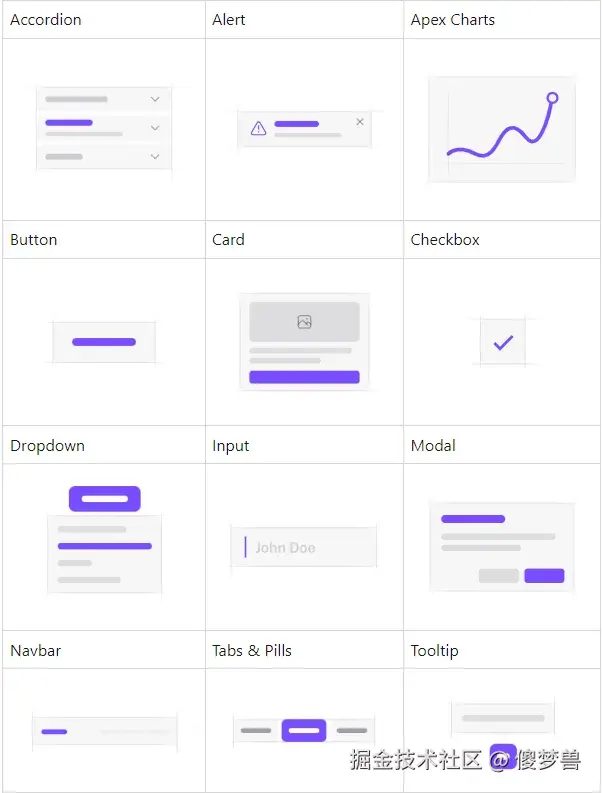Click the John Doe input field
Image resolution: width=602 pixels, height=793 pixels.
304,548
